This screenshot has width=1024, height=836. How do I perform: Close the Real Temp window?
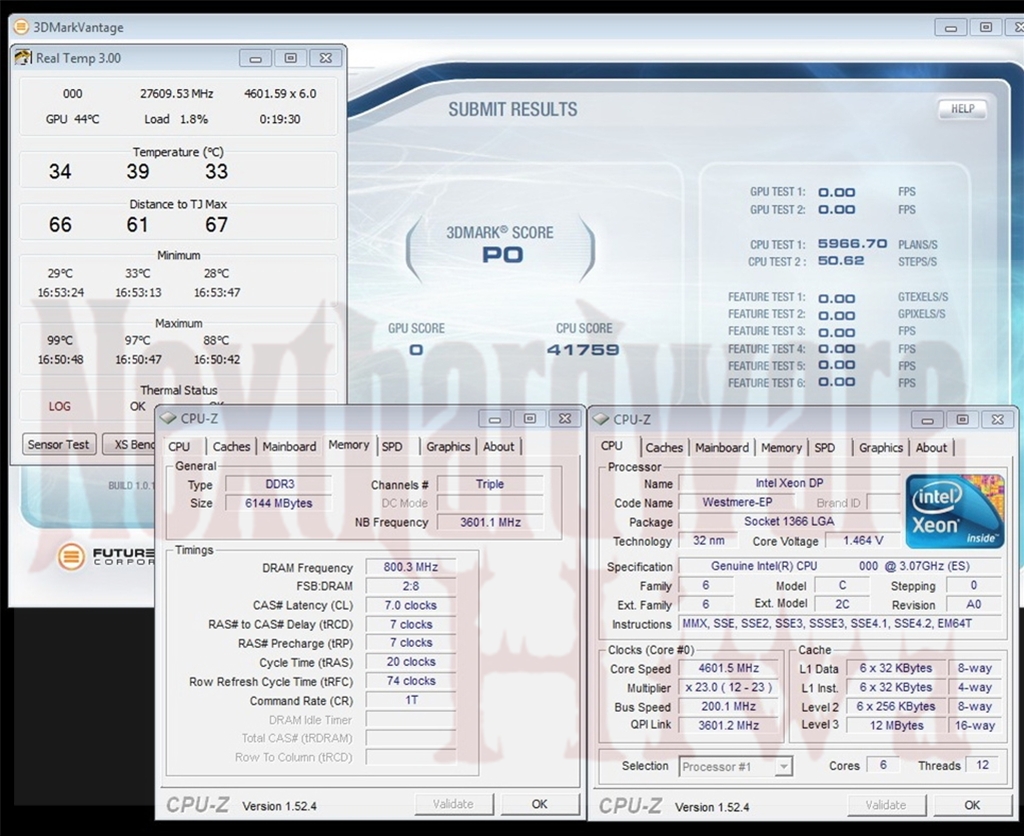pos(326,58)
